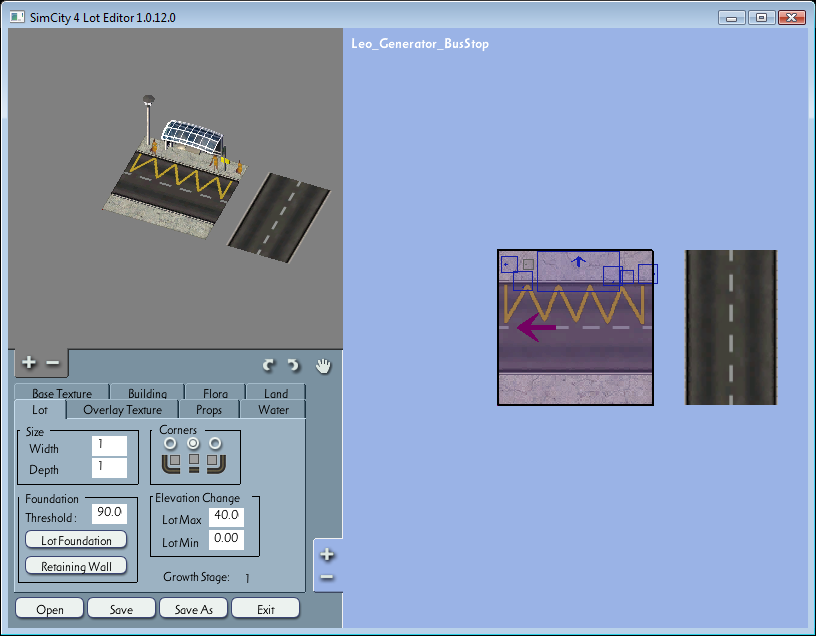The width and height of the screenshot is (816, 636).
Task: Zoom in the 3D preview with plus
Action: [29, 362]
